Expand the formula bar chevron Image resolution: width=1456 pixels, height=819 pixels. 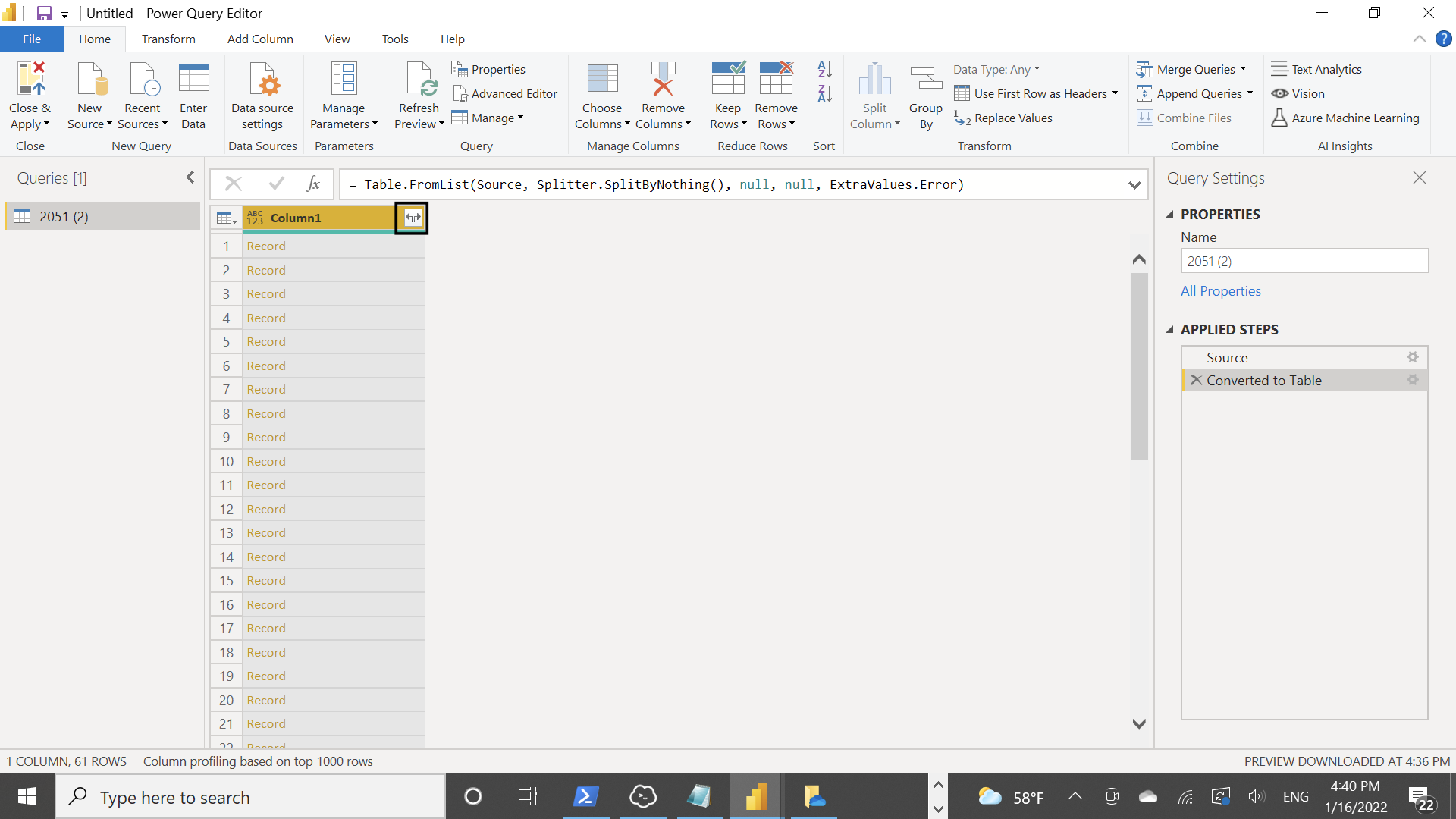pyautogui.click(x=1134, y=185)
